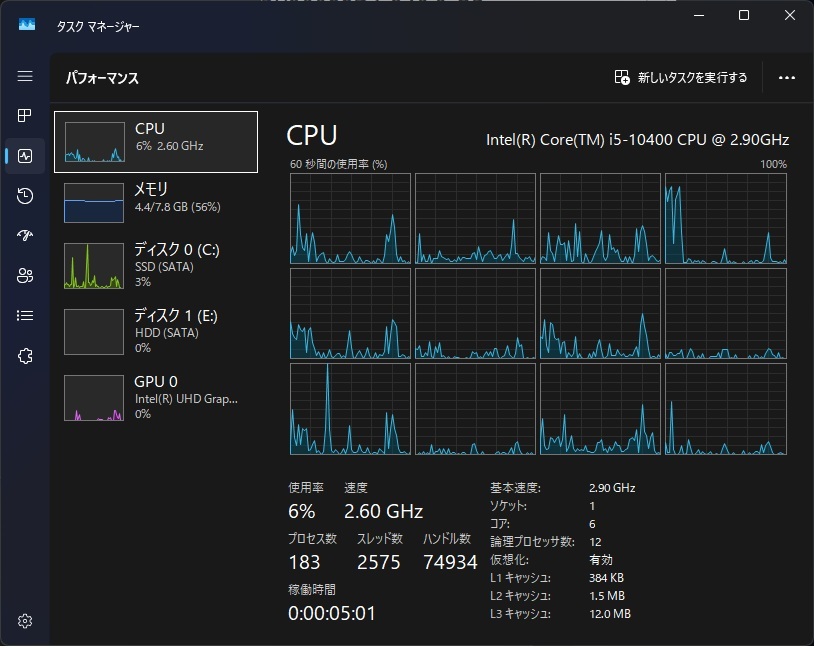Go to the Processes page icon

[25, 116]
